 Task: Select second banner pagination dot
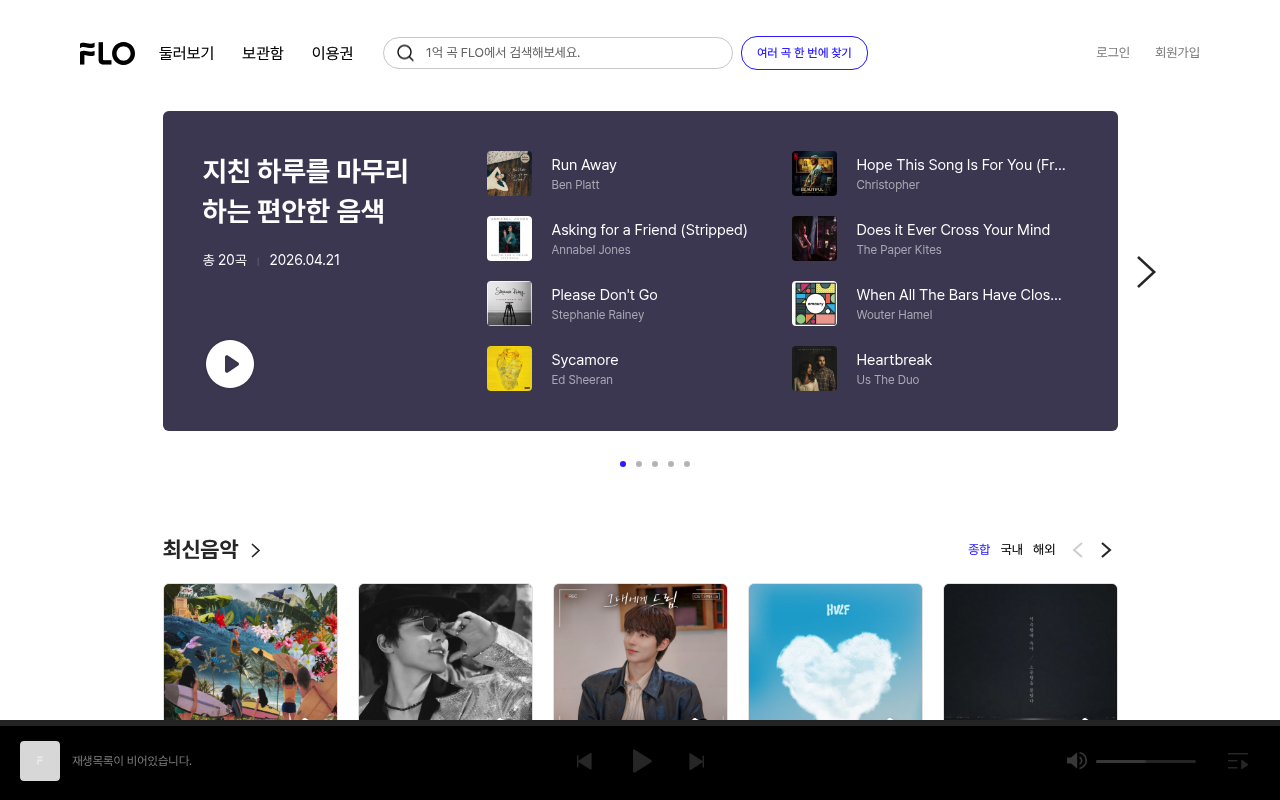tap(639, 464)
